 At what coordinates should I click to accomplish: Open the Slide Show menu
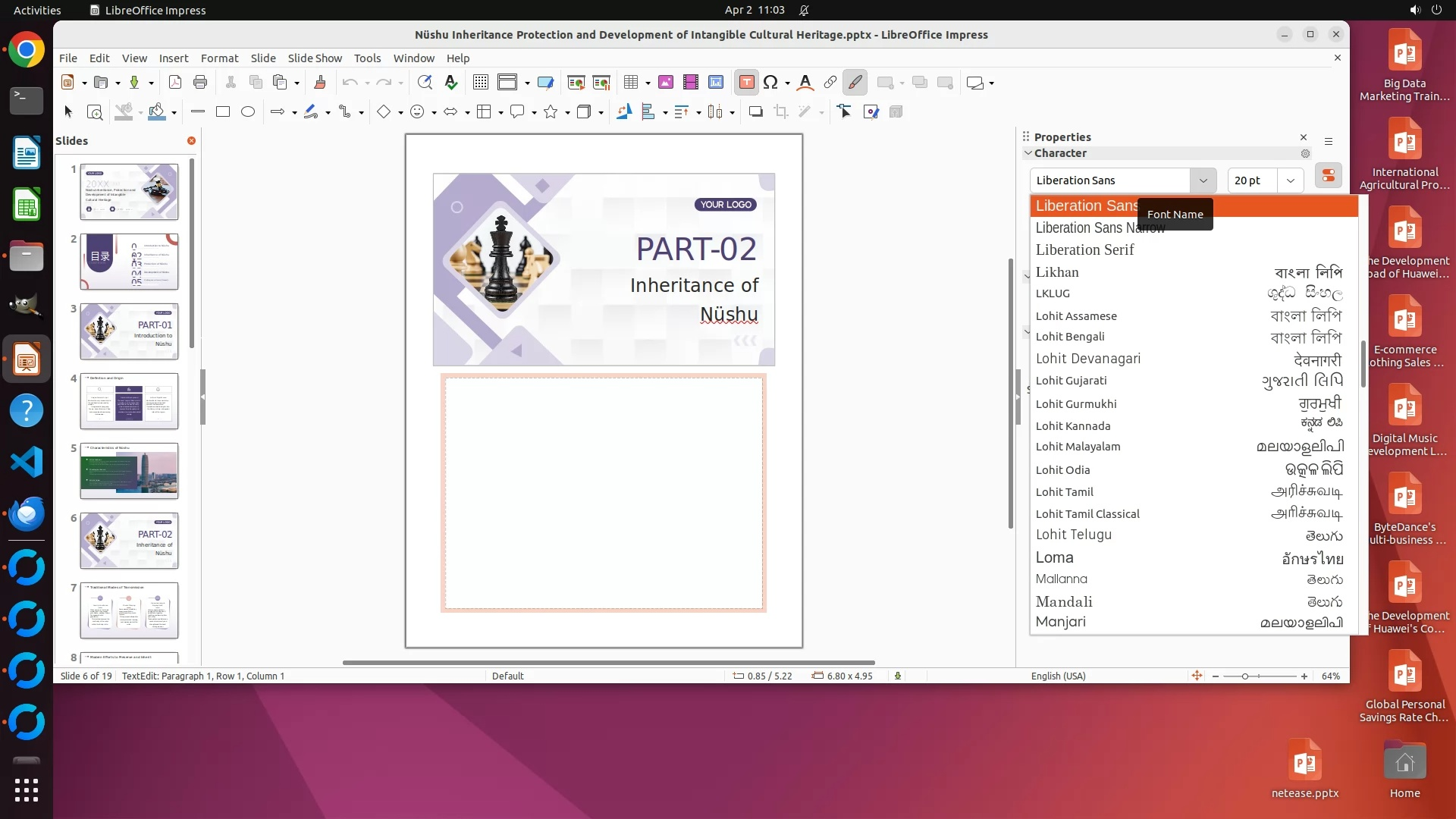click(315, 58)
